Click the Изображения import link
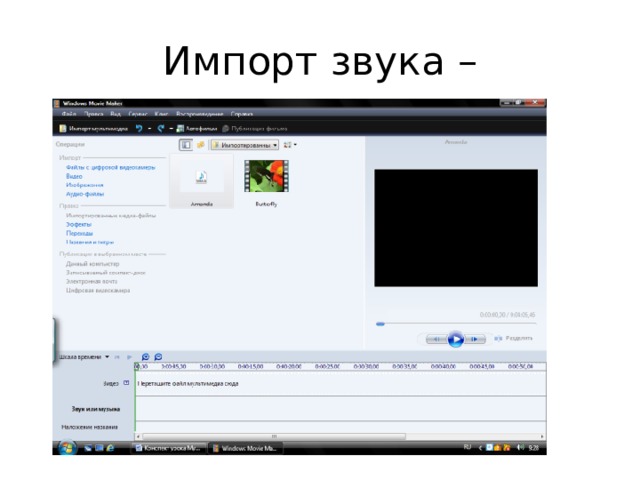 tap(84, 185)
